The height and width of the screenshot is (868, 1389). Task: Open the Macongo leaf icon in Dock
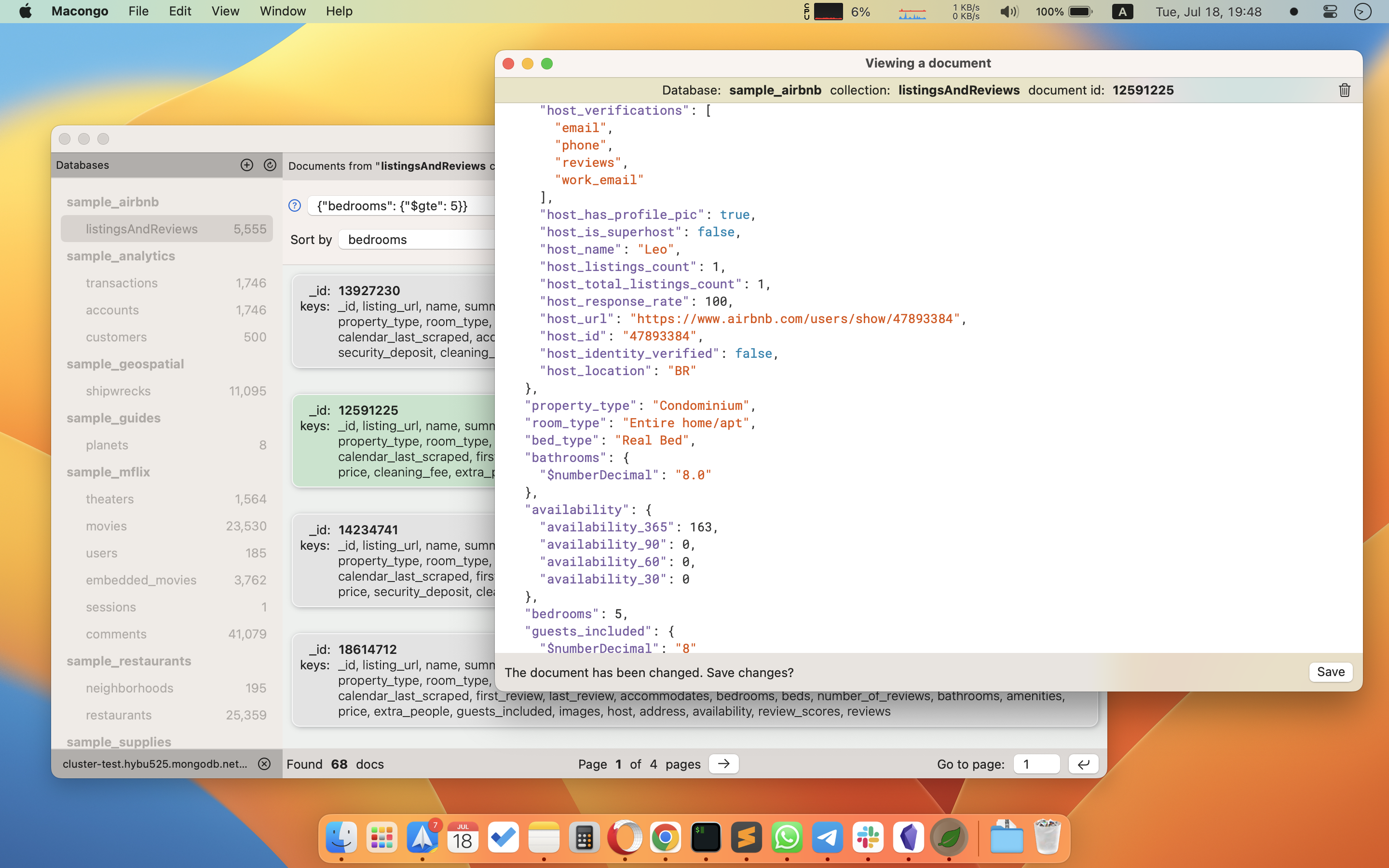pos(949,838)
